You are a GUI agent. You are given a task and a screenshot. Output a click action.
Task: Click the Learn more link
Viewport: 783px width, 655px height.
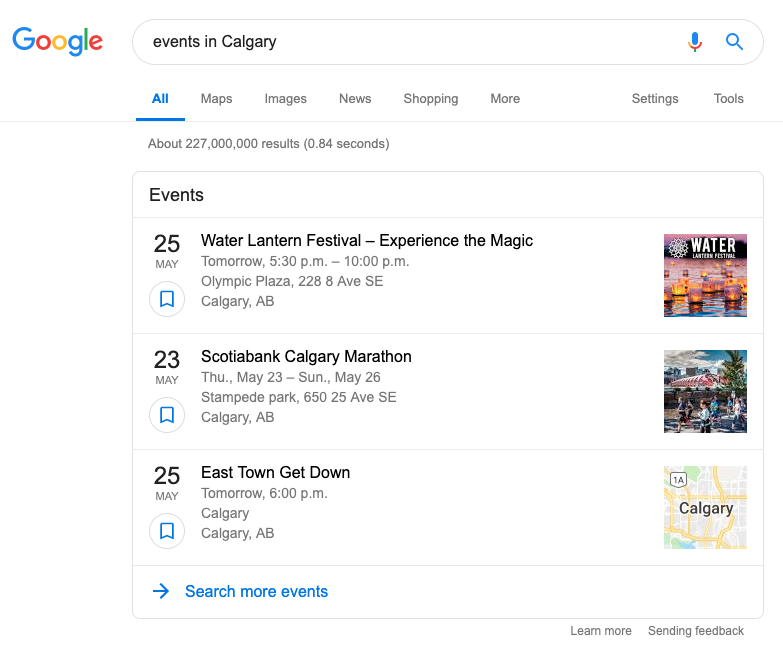tap(601, 631)
